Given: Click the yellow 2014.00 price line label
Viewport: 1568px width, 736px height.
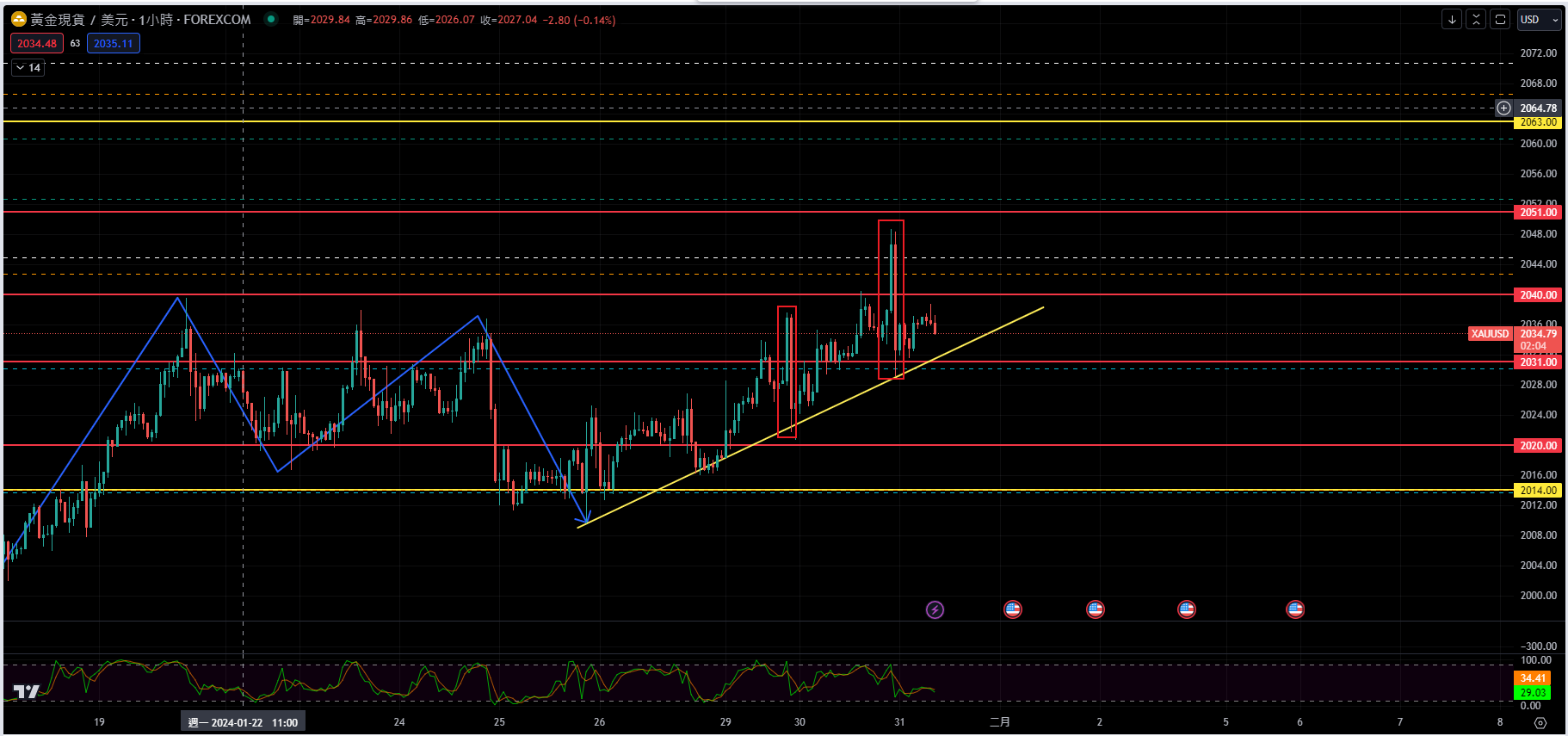Looking at the screenshot, I should point(1538,490).
